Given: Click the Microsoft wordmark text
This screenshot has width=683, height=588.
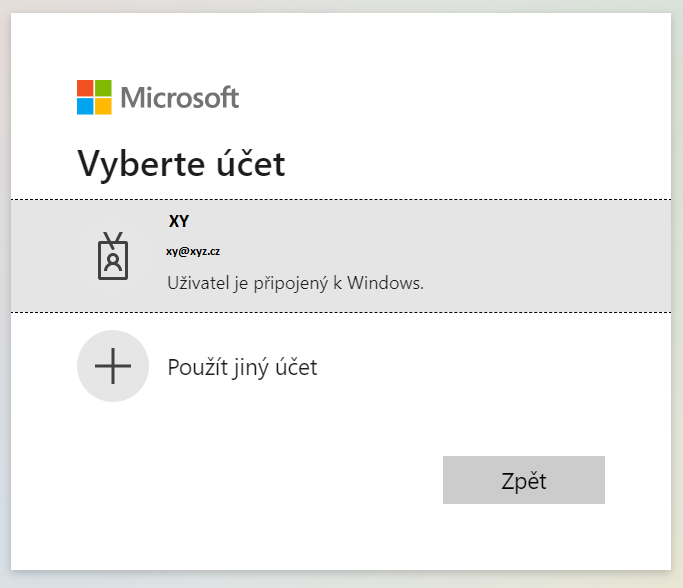Looking at the screenshot, I should click(180, 97).
